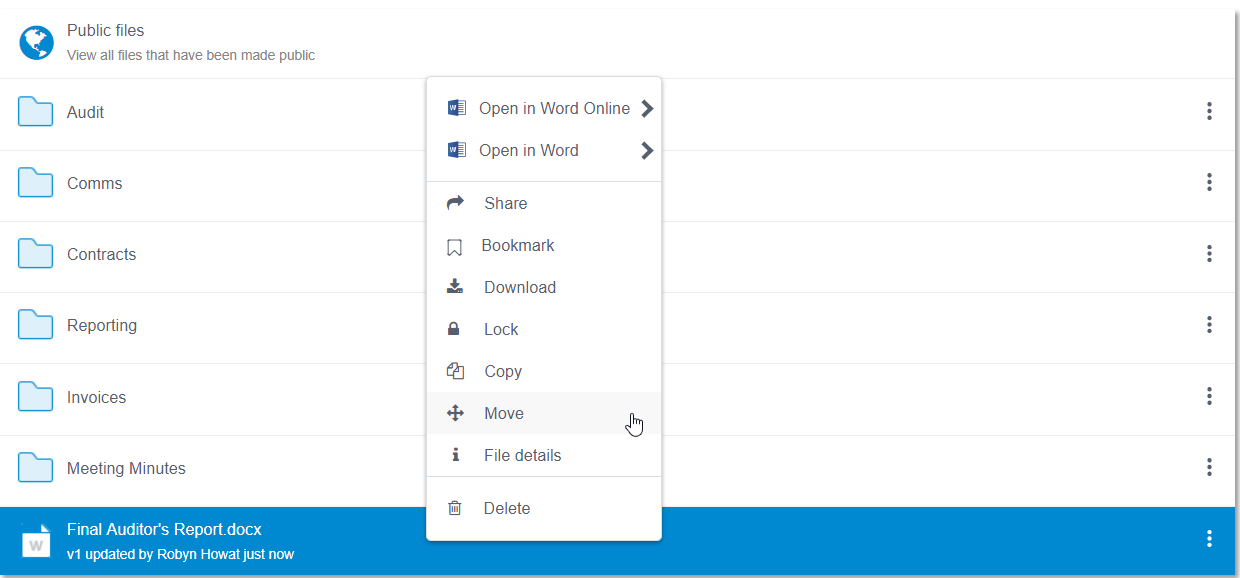Open the Meeting Minutes folder
1240x578 pixels.
pyautogui.click(x=125, y=467)
